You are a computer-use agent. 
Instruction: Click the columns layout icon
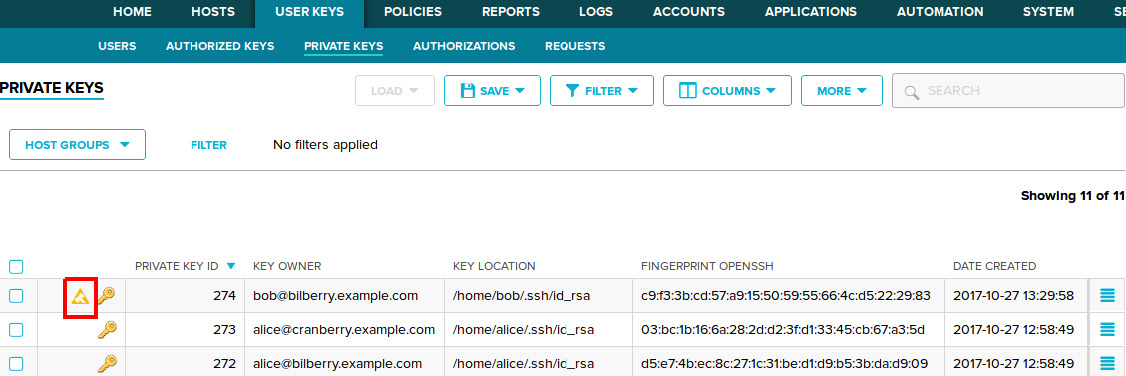(x=687, y=91)
